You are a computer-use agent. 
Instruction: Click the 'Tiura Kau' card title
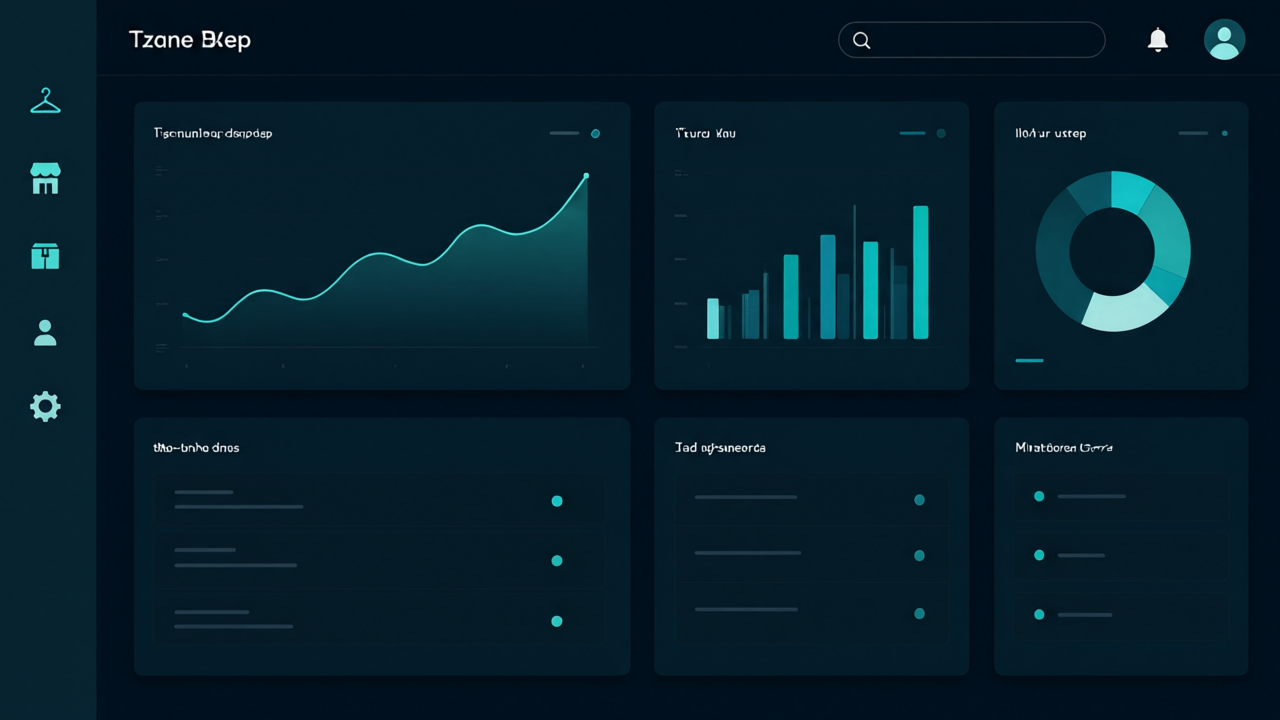click(x=706, y=133)
